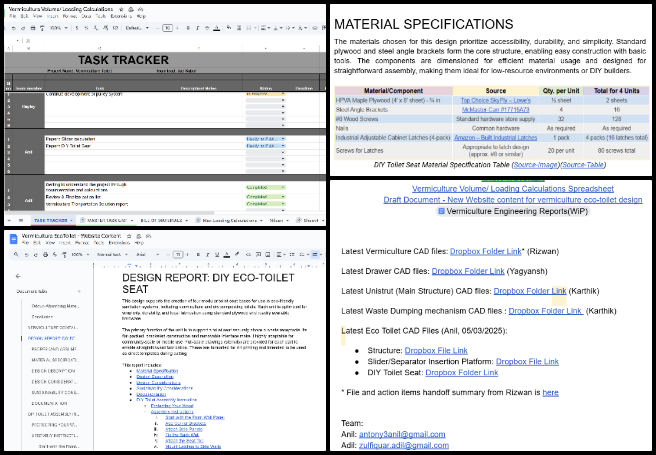Open fill color picker in Sheets
The width and height of the screenshot is (656, 455).
(229, 28)
